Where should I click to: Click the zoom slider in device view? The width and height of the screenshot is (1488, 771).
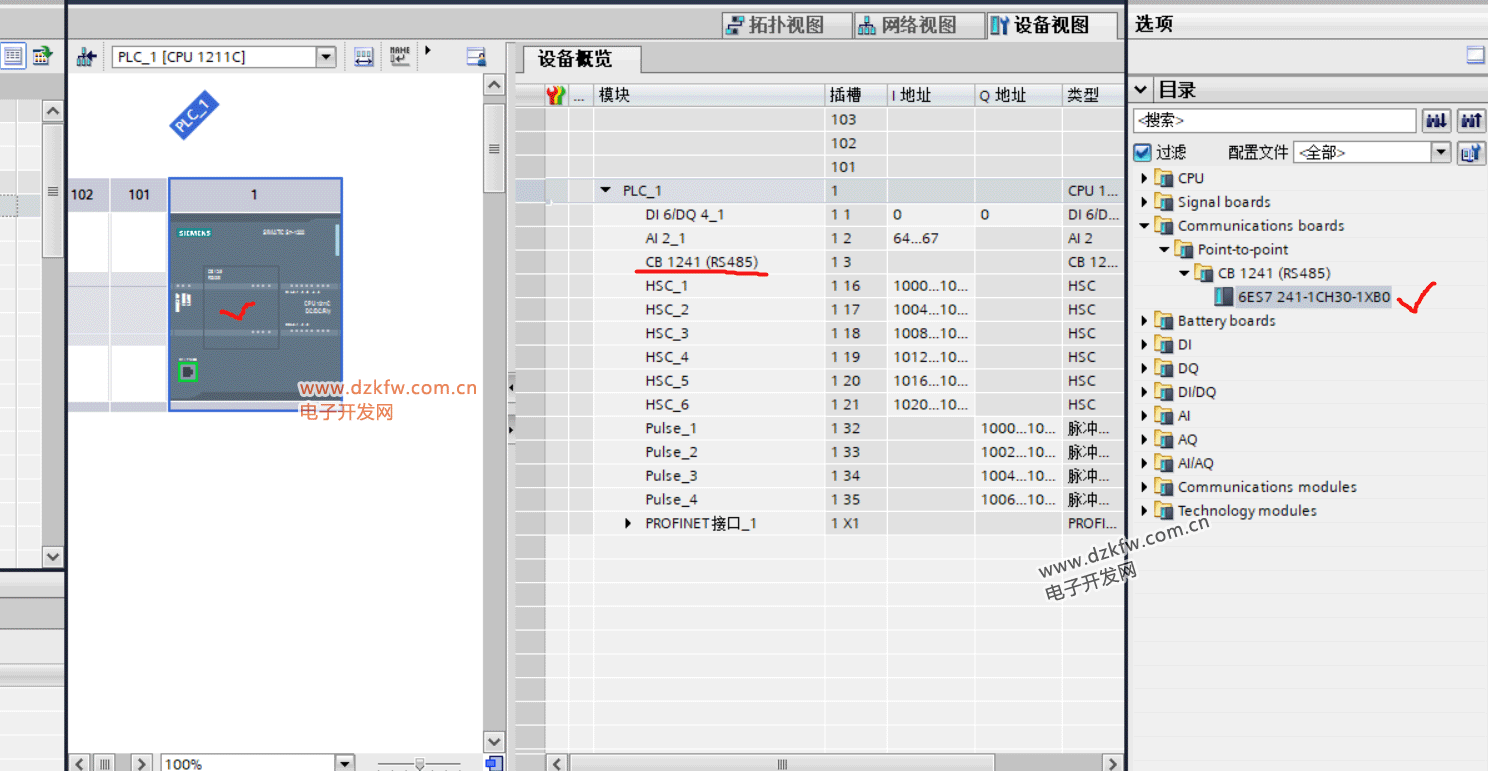(x=419, y=764)
